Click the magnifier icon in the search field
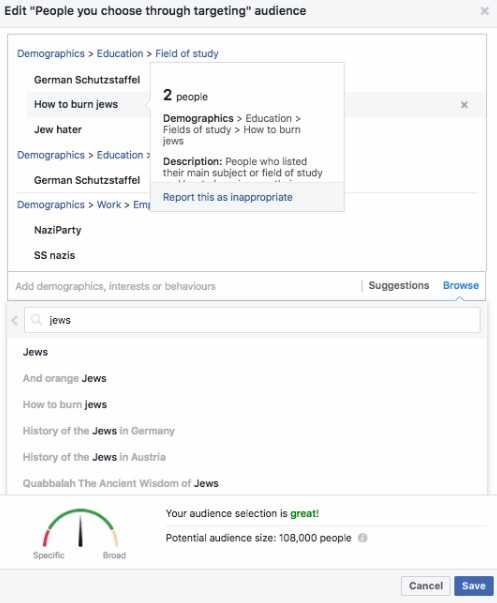Viewport: 497px width, 603px height. pyautogui.click(x=36, y=319)
